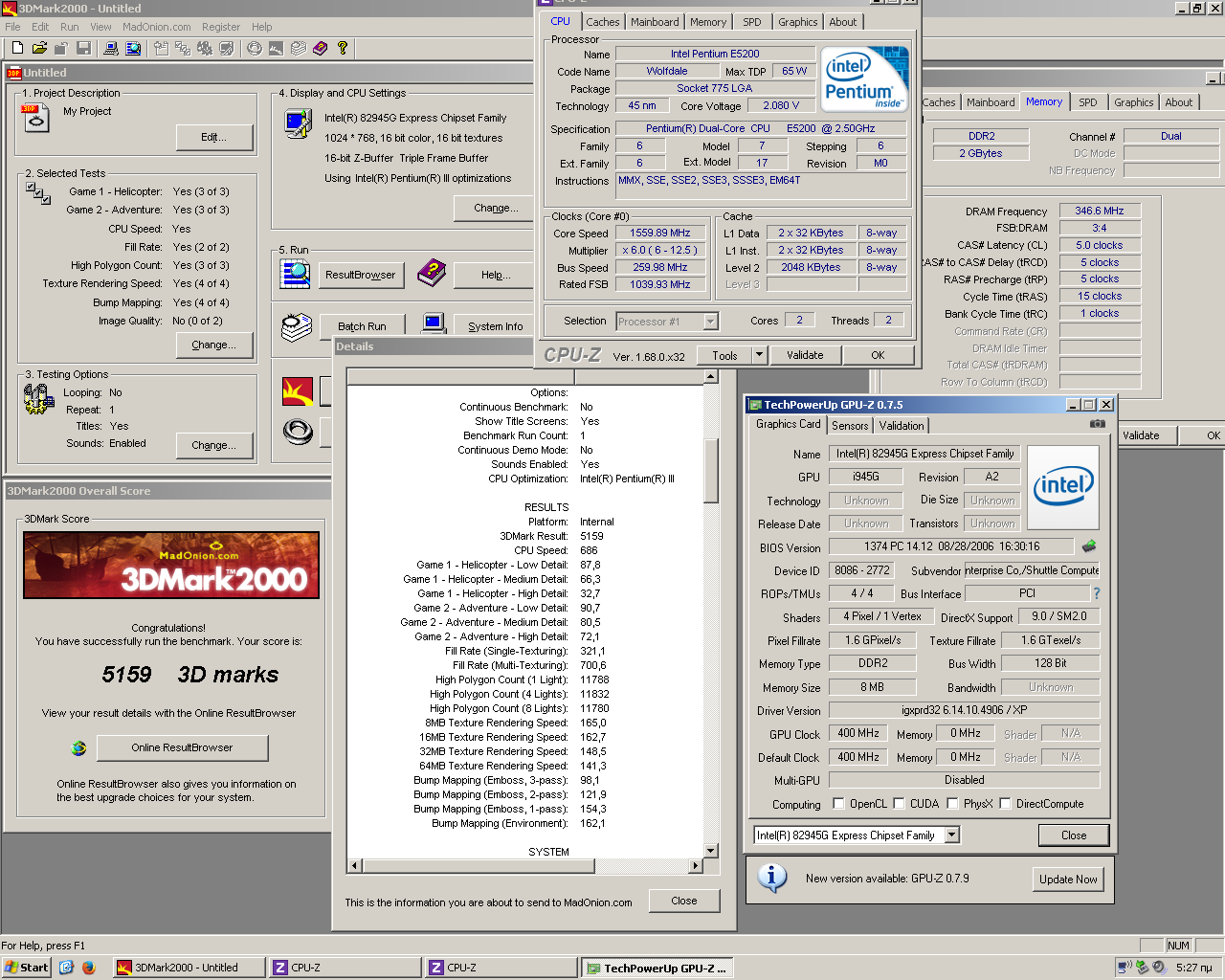This screenshot has height=980, width=1225.
Task: Open the GPU selector dropdown in GPU-Z
Action: 951,835
